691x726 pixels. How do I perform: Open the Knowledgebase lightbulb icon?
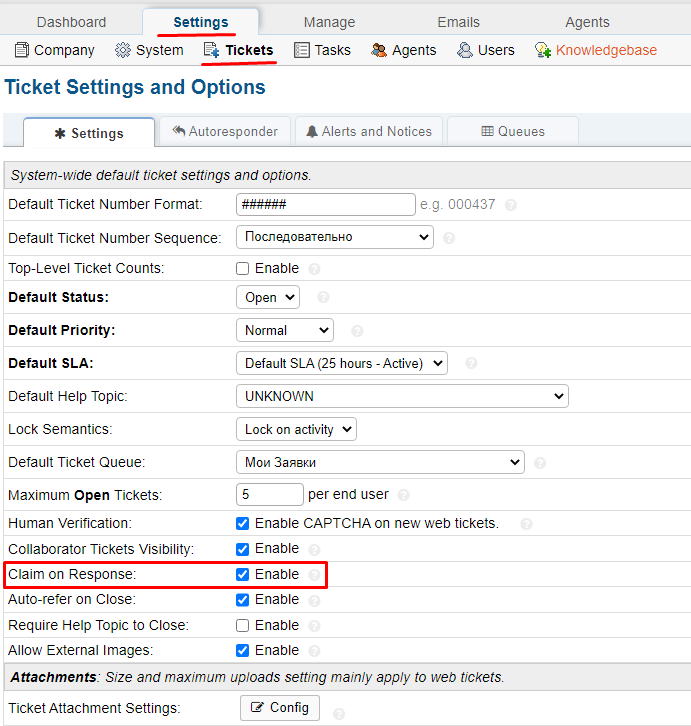click(x=543, y=50)
